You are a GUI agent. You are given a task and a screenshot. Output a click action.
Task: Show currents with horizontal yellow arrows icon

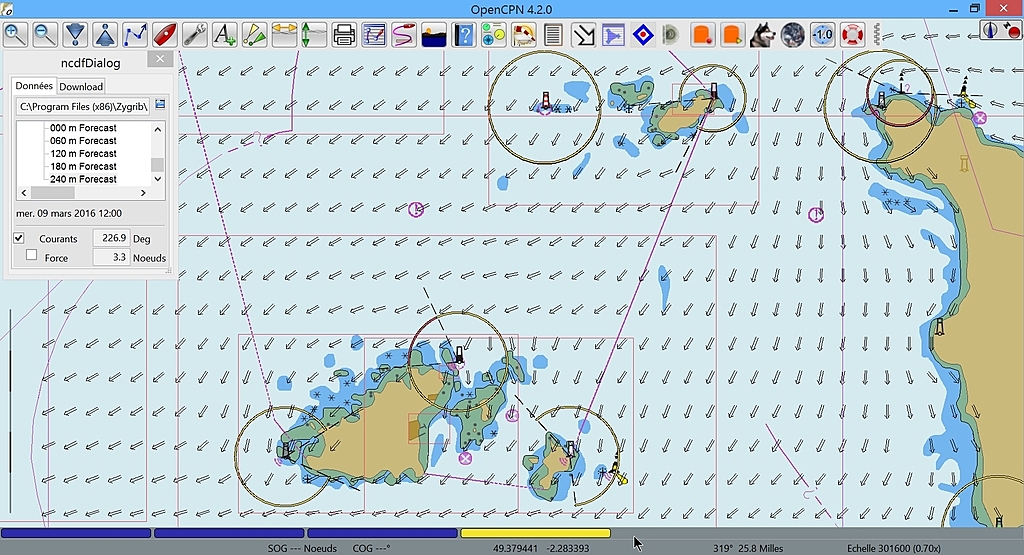(285, 34)
